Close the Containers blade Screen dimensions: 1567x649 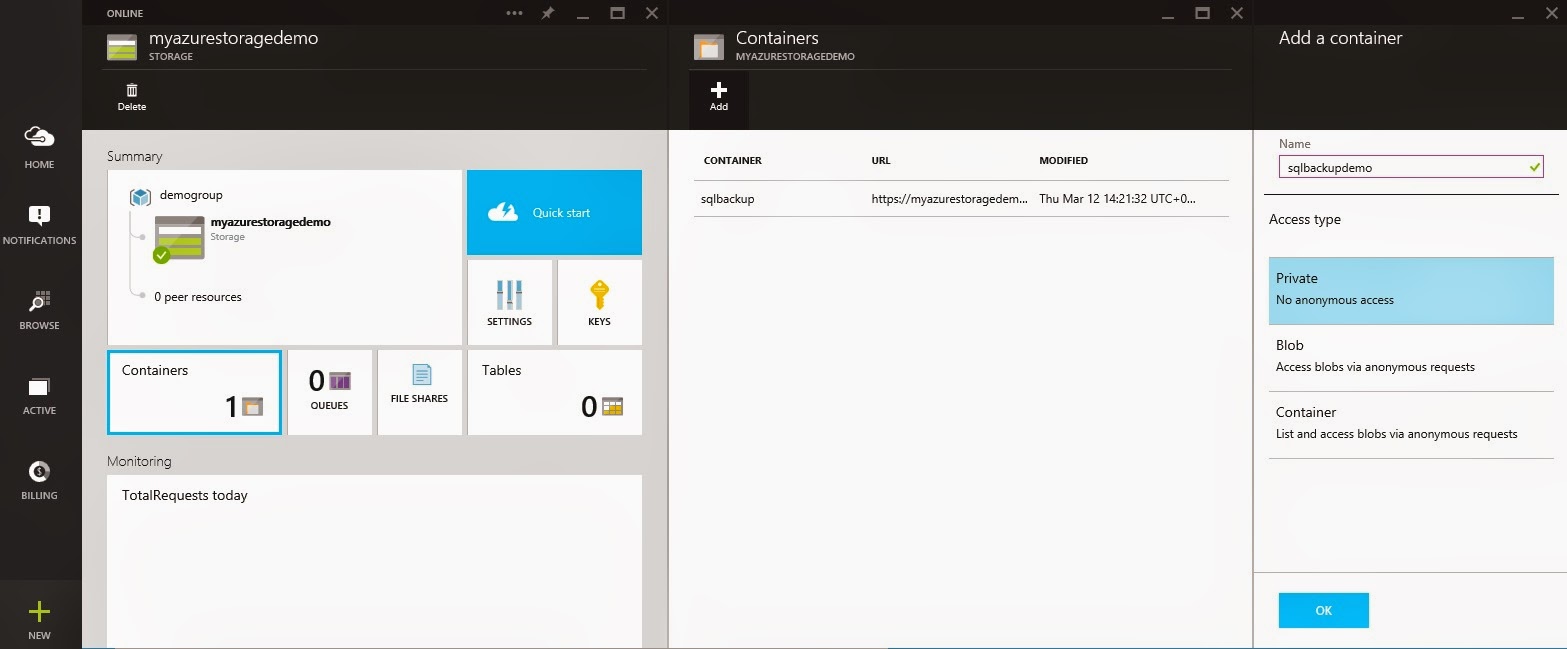(1238, 13)
